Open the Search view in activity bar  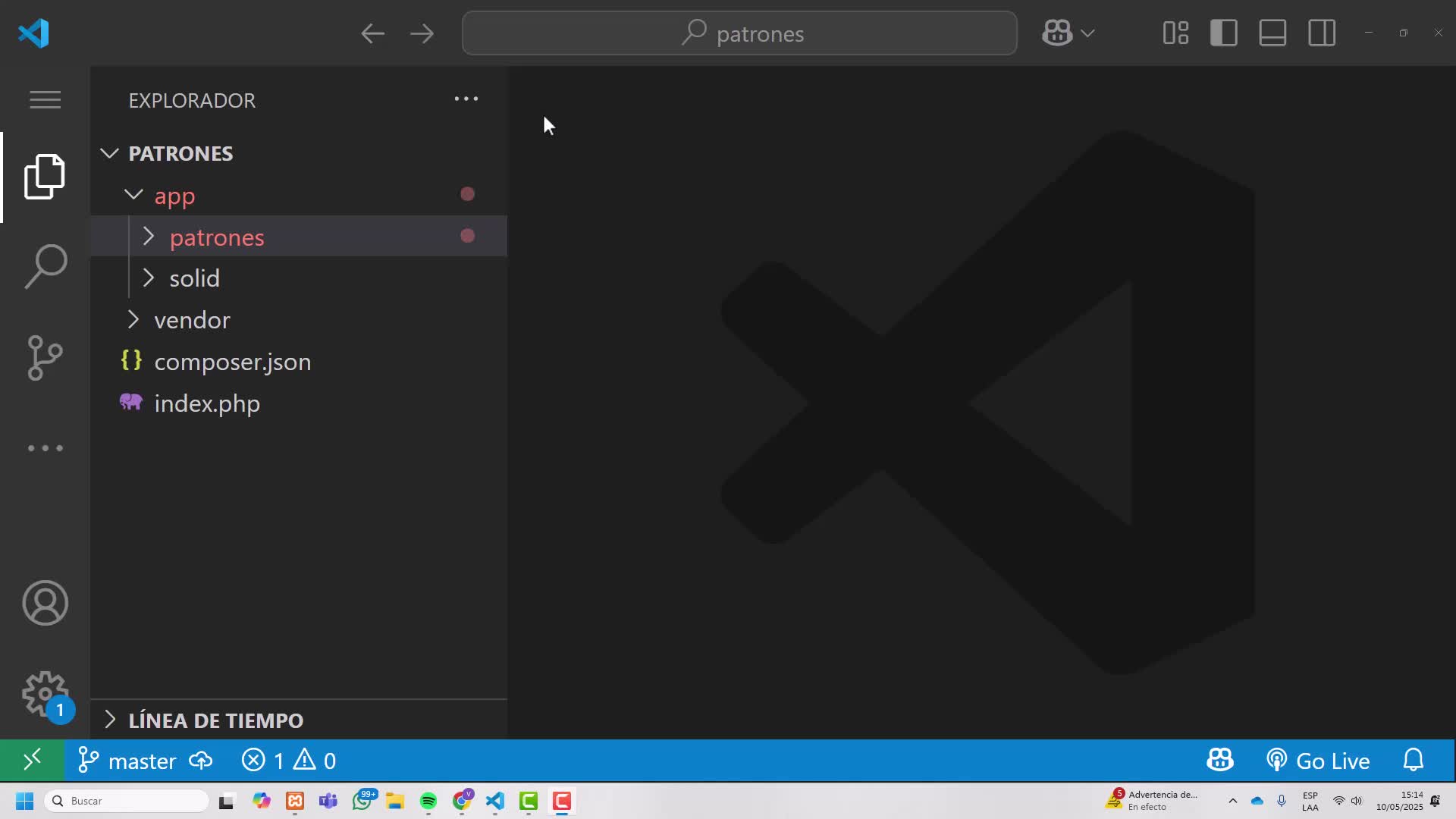tap(45, 266)
